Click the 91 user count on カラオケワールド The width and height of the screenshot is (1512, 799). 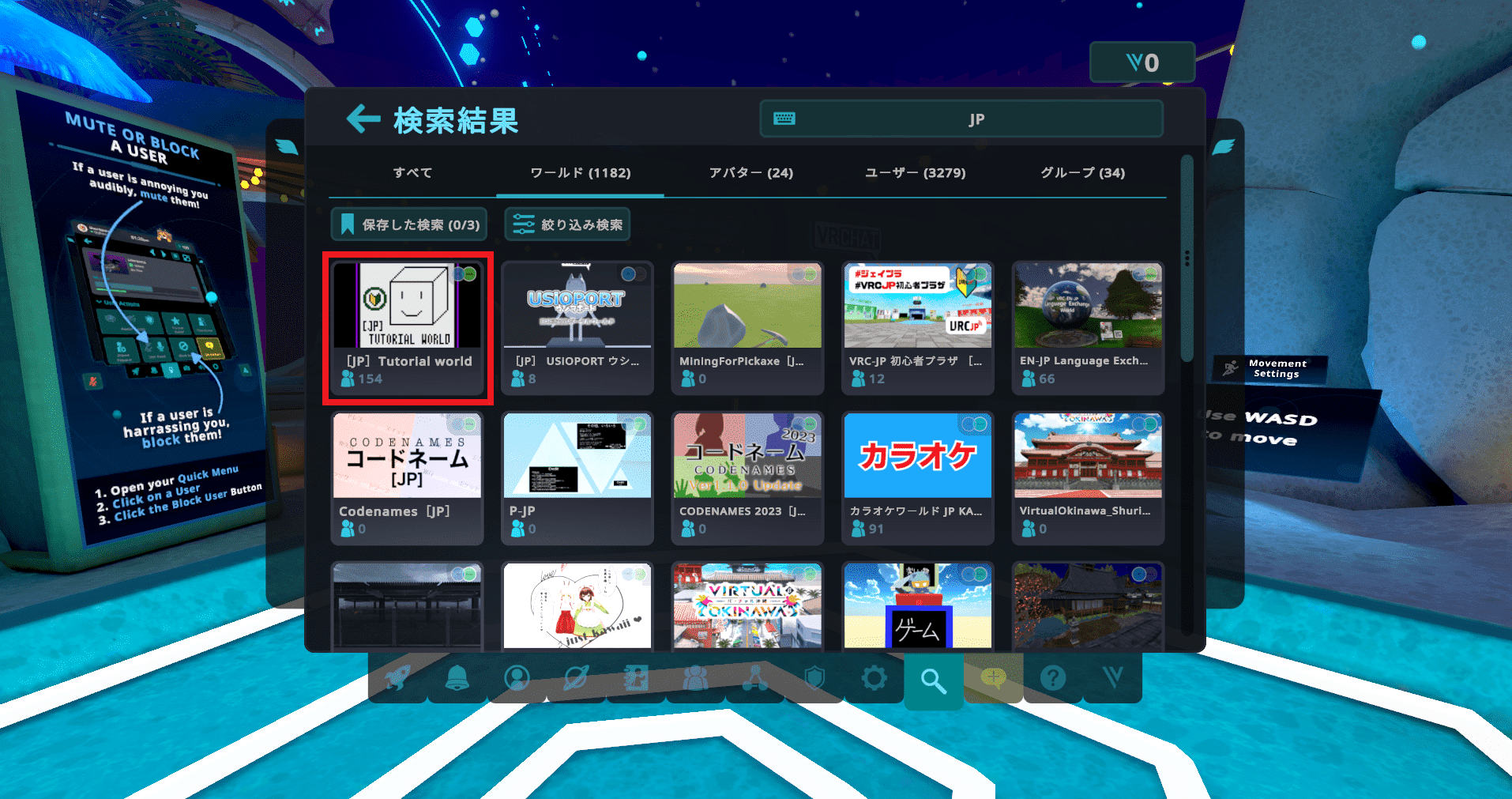867,530
